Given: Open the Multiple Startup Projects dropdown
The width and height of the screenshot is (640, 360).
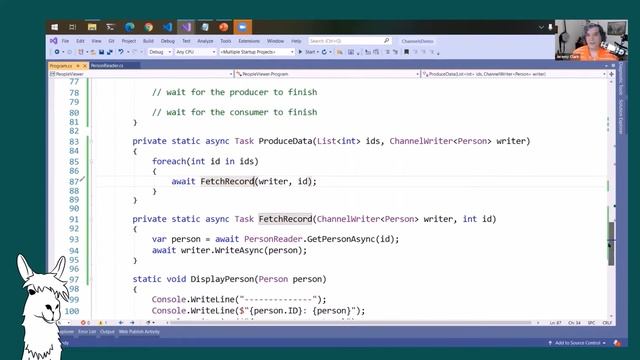Looking at the screenshot, I should (x=257, y=52).
